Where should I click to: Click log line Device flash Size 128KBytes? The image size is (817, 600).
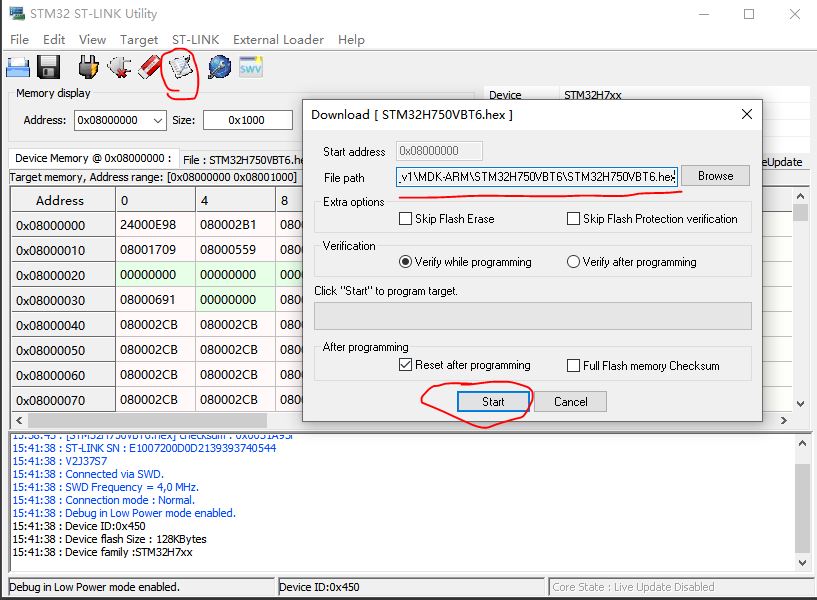point(109,539)
